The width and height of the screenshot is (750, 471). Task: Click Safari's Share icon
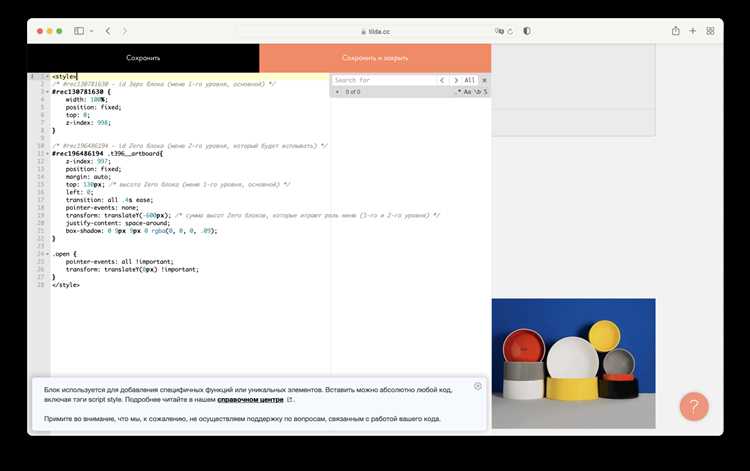tap(675, 31)
